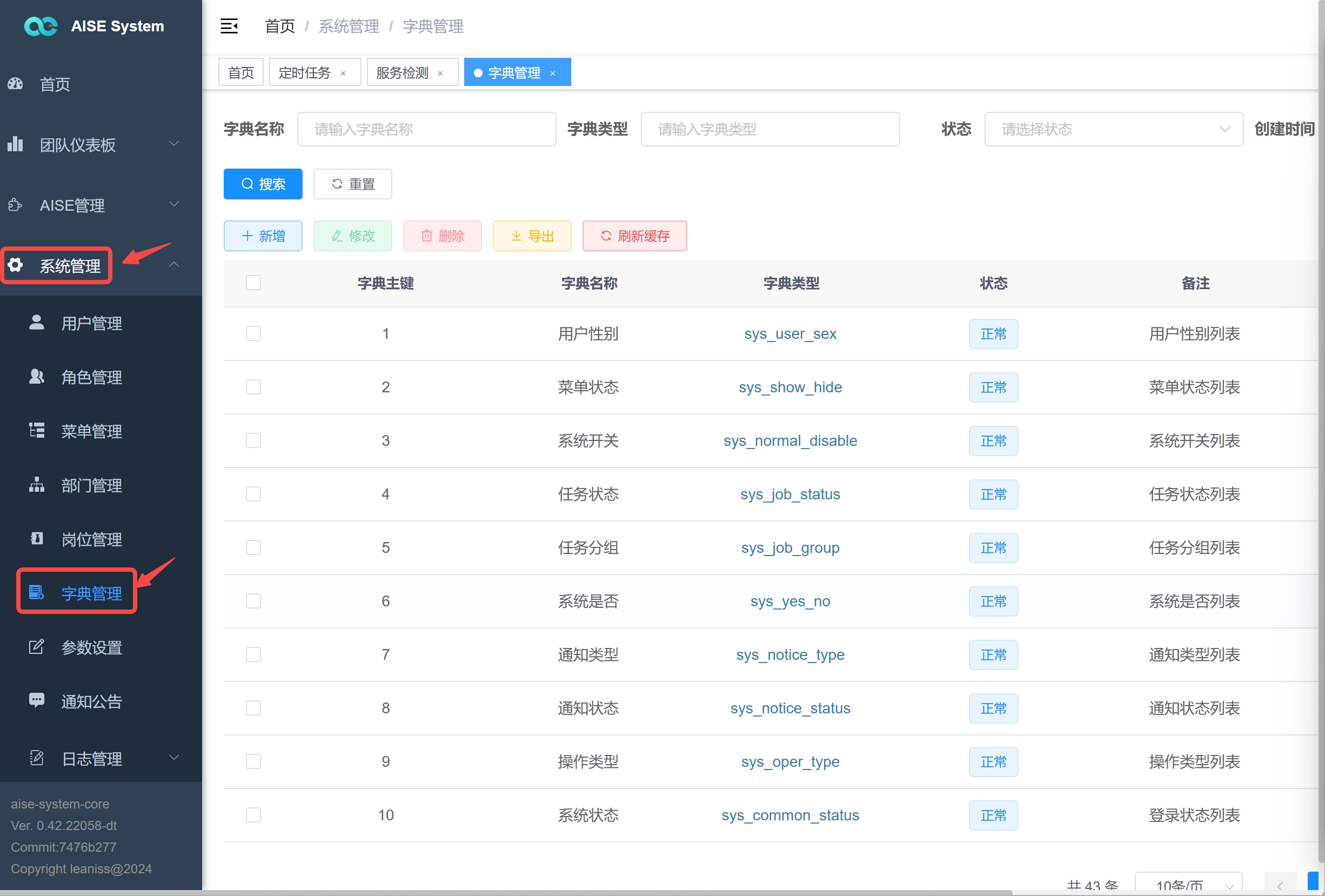Image resolution: width=1325 pixels, height=896 pixels.
Task: Click the 导出 button
Action: point(532,236)
